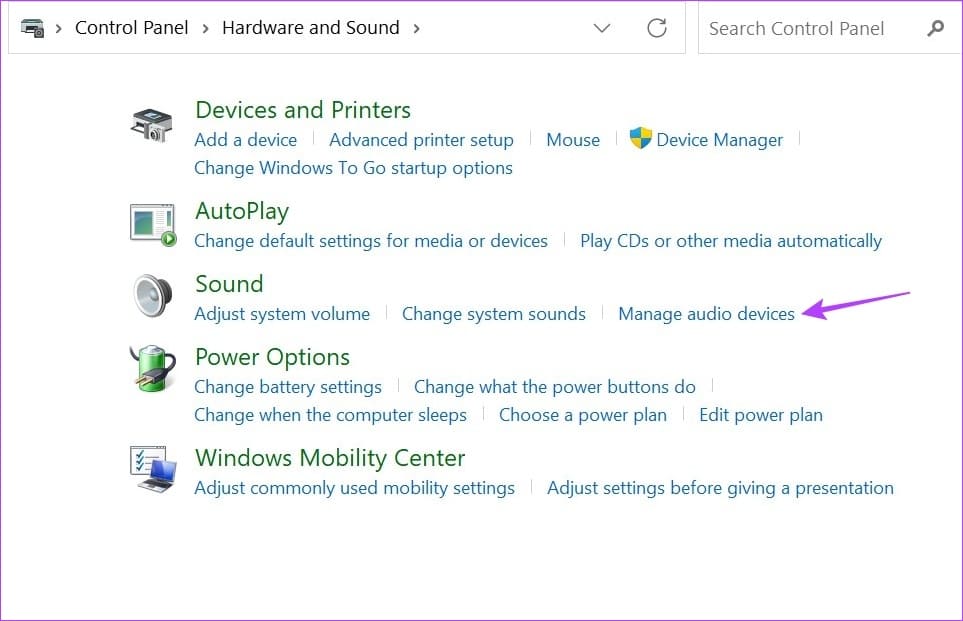Open Change system sounds
The height and width of the screenshot is (621, 963).
point(493,314)
